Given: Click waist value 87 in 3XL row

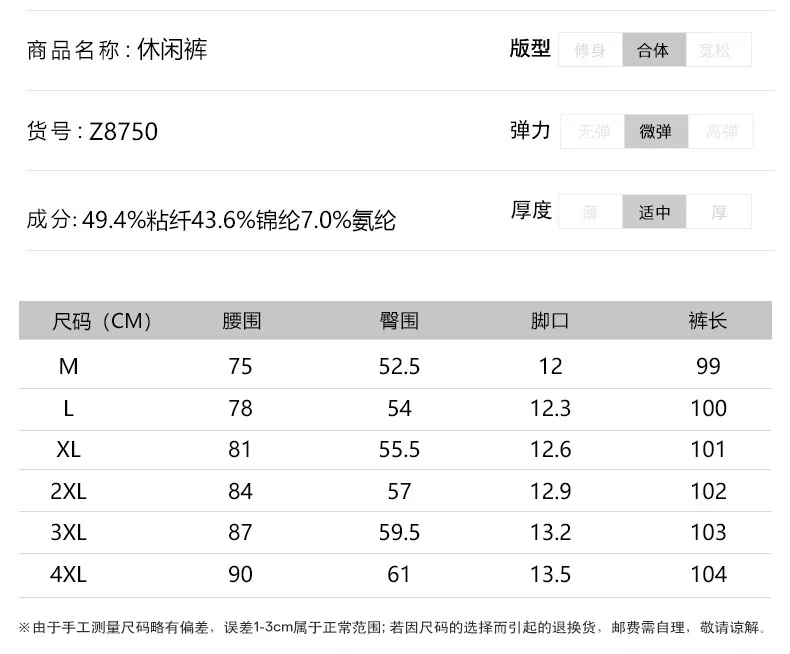Looking at the screenshot, I should pyautogui.click(x=240, y=533).
